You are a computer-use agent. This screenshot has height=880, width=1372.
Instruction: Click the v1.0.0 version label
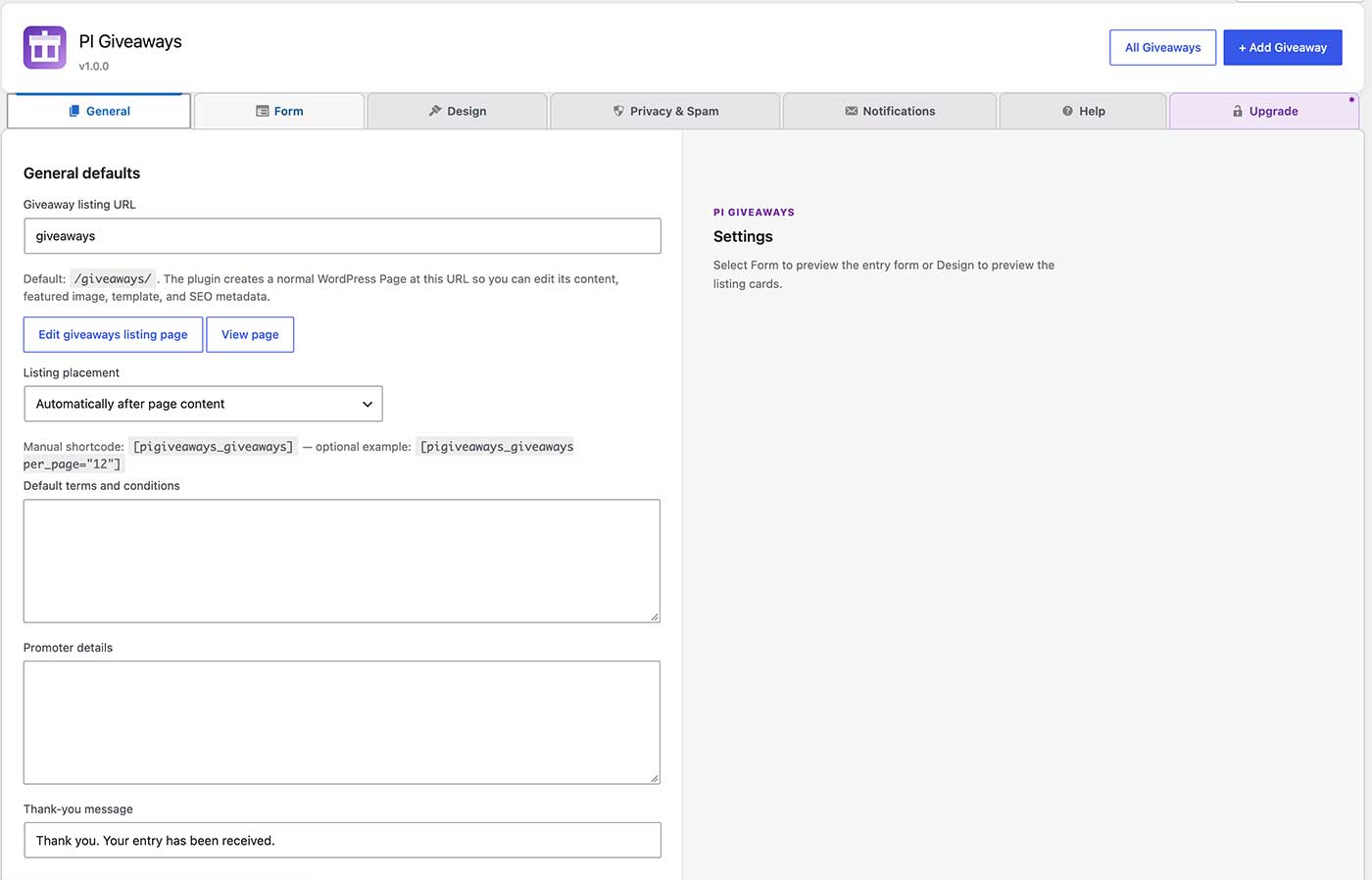(94, 67)
